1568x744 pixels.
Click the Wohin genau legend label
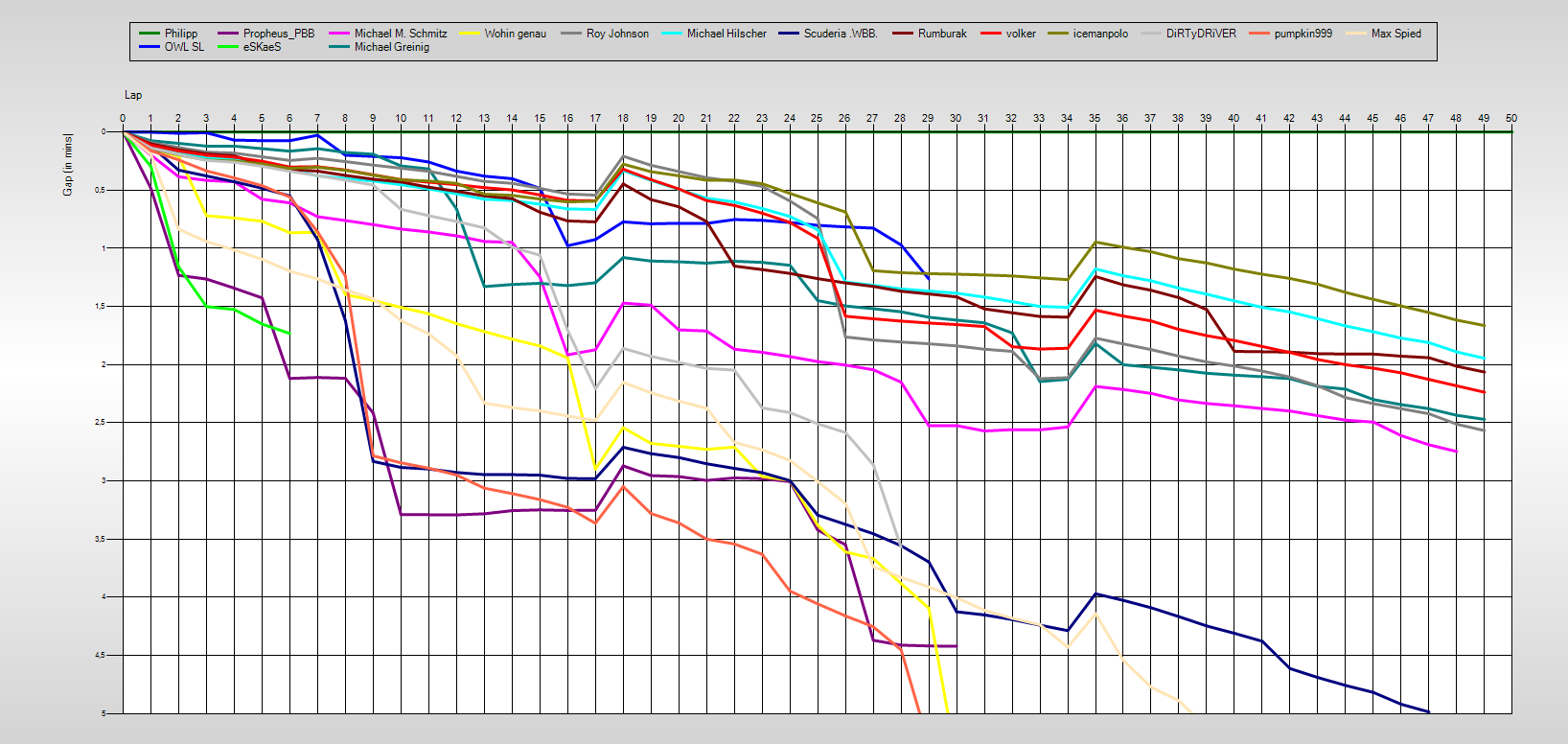tap(516, 34)
